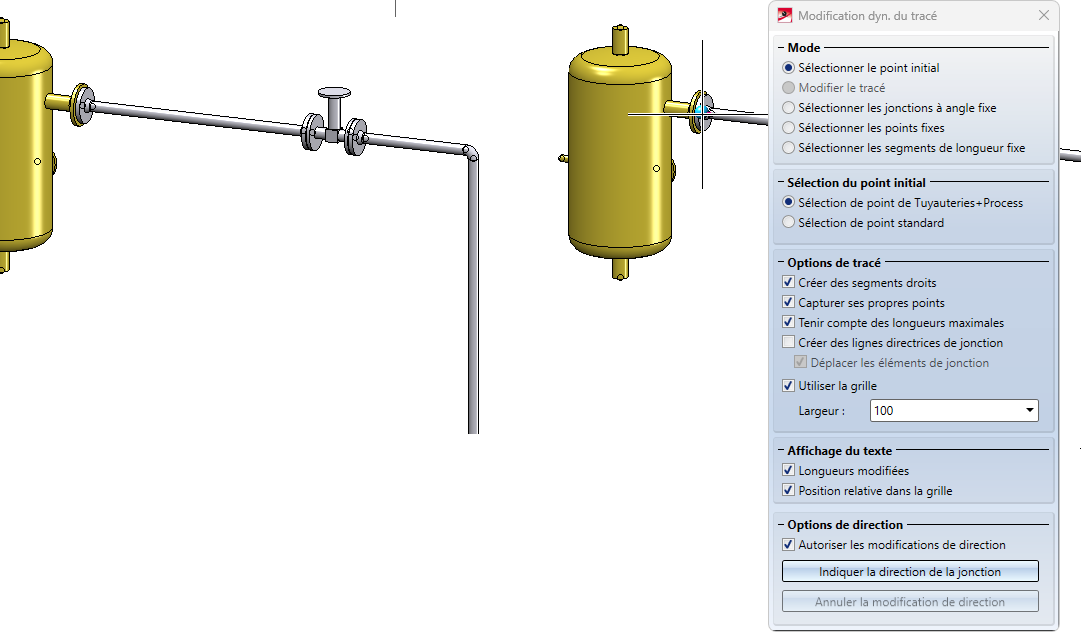Select 'Sélectionner les points fixes' option
Screen dimensions: 1081x632
(789, 128)
